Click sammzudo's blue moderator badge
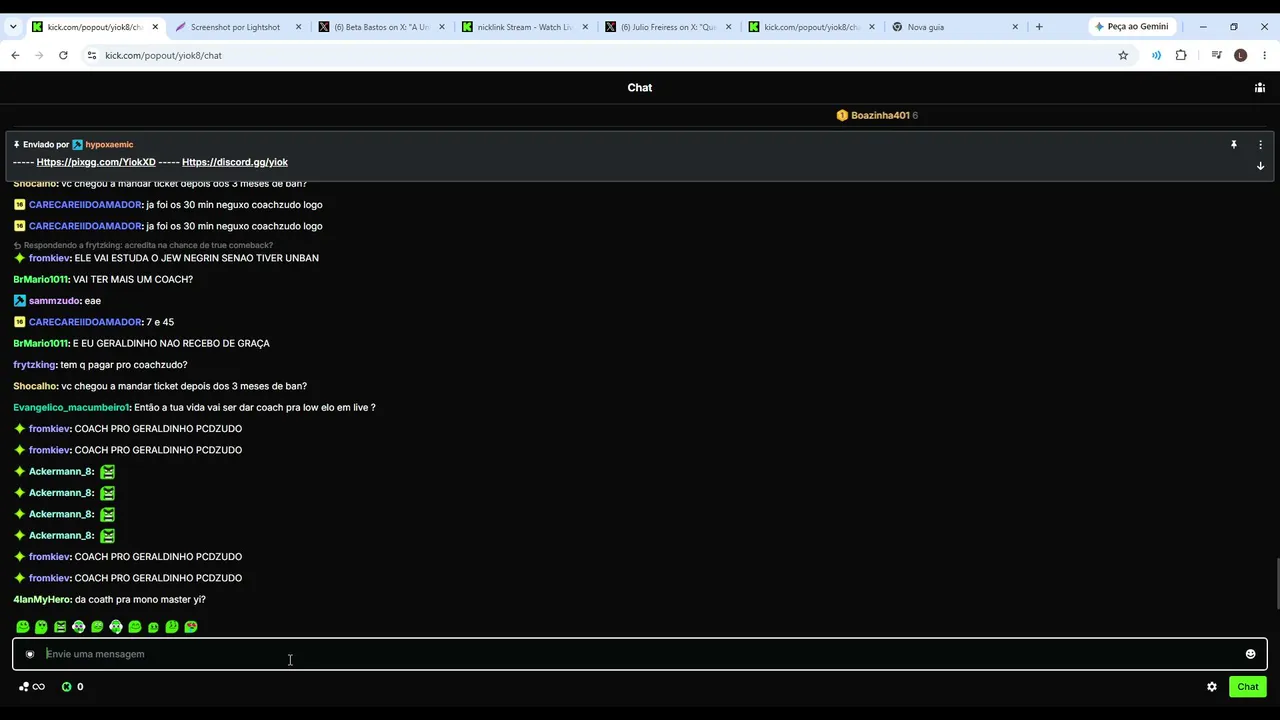Screen dimensions: 1280x720 tap(19, 301)
